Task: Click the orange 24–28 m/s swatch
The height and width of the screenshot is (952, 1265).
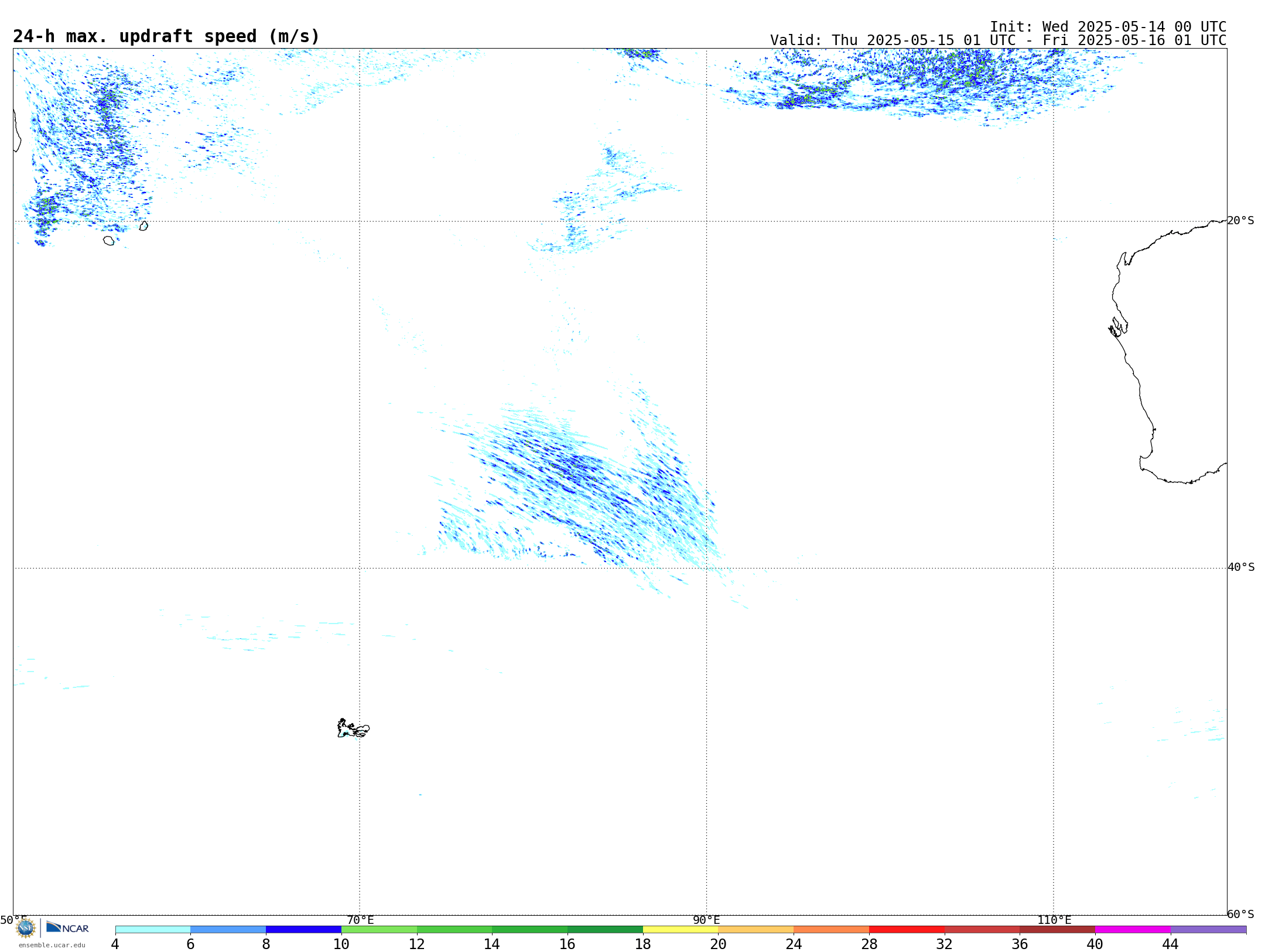Action: [x=832, y=930]
